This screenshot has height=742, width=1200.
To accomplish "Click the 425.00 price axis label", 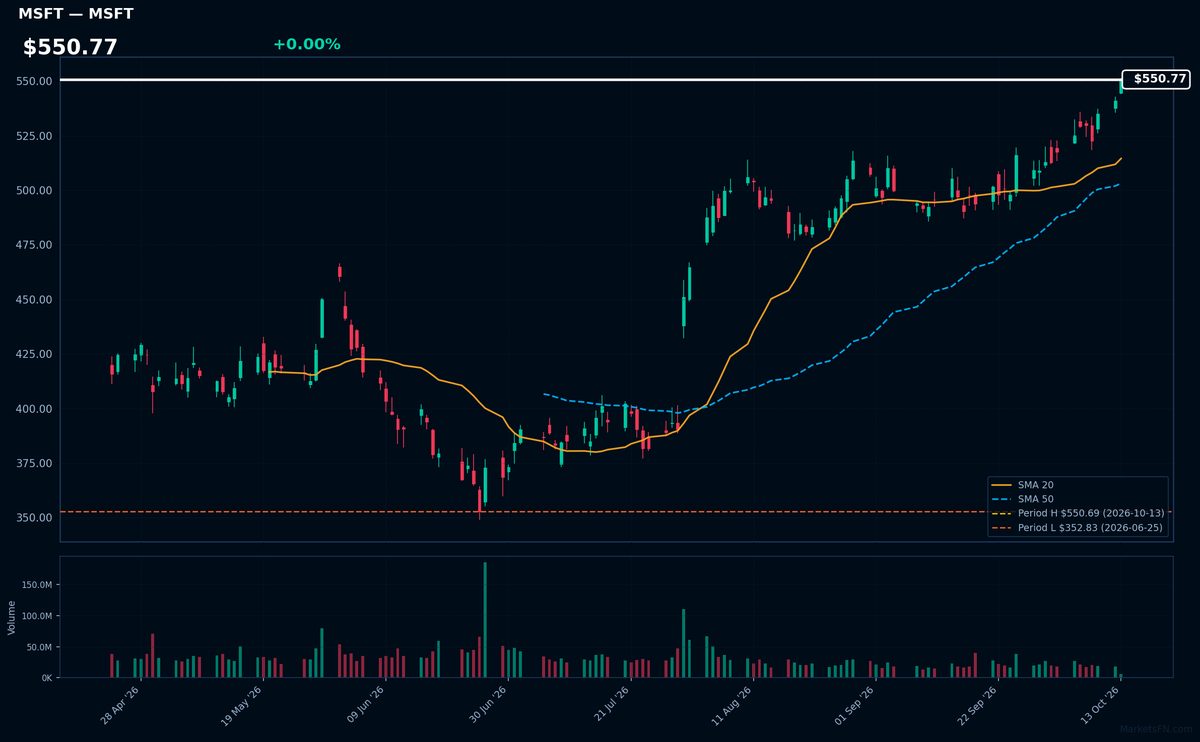I will click(x=35, y=354).
